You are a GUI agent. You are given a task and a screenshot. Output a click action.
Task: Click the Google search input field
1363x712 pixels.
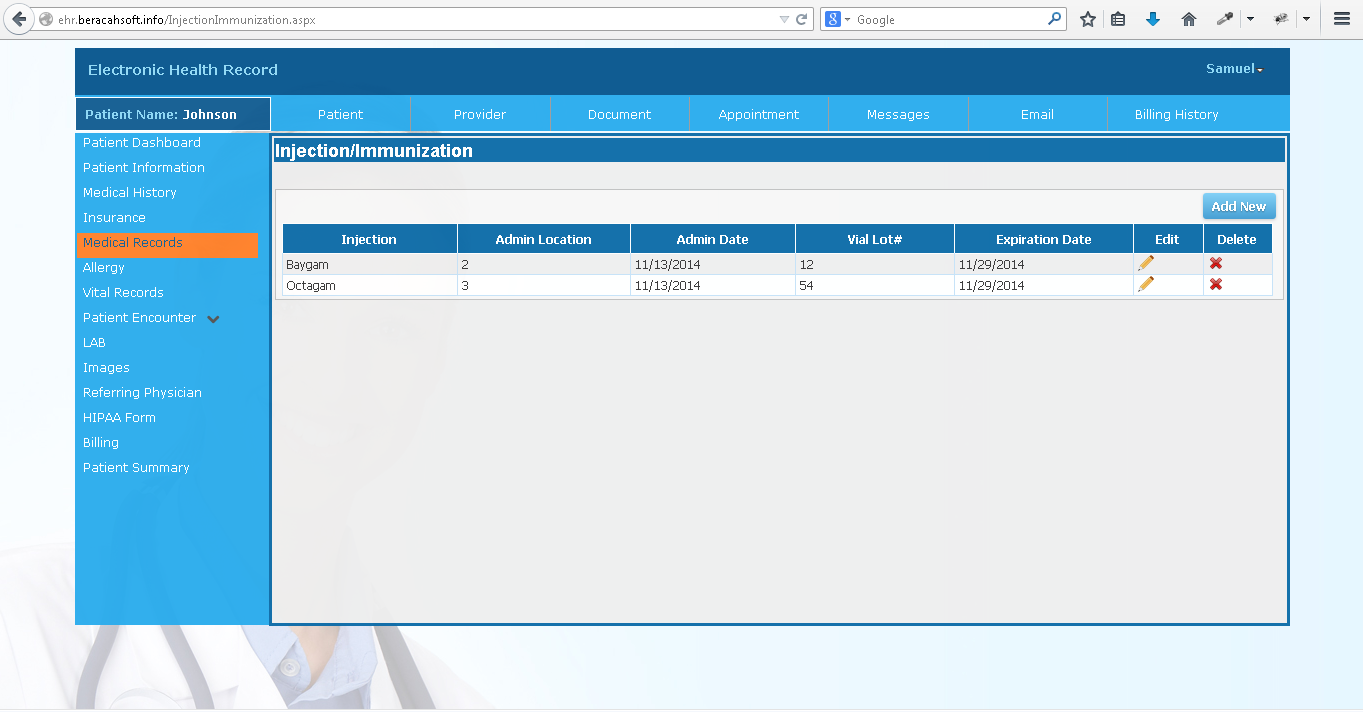pyautogui.click(x=950, y=19)
